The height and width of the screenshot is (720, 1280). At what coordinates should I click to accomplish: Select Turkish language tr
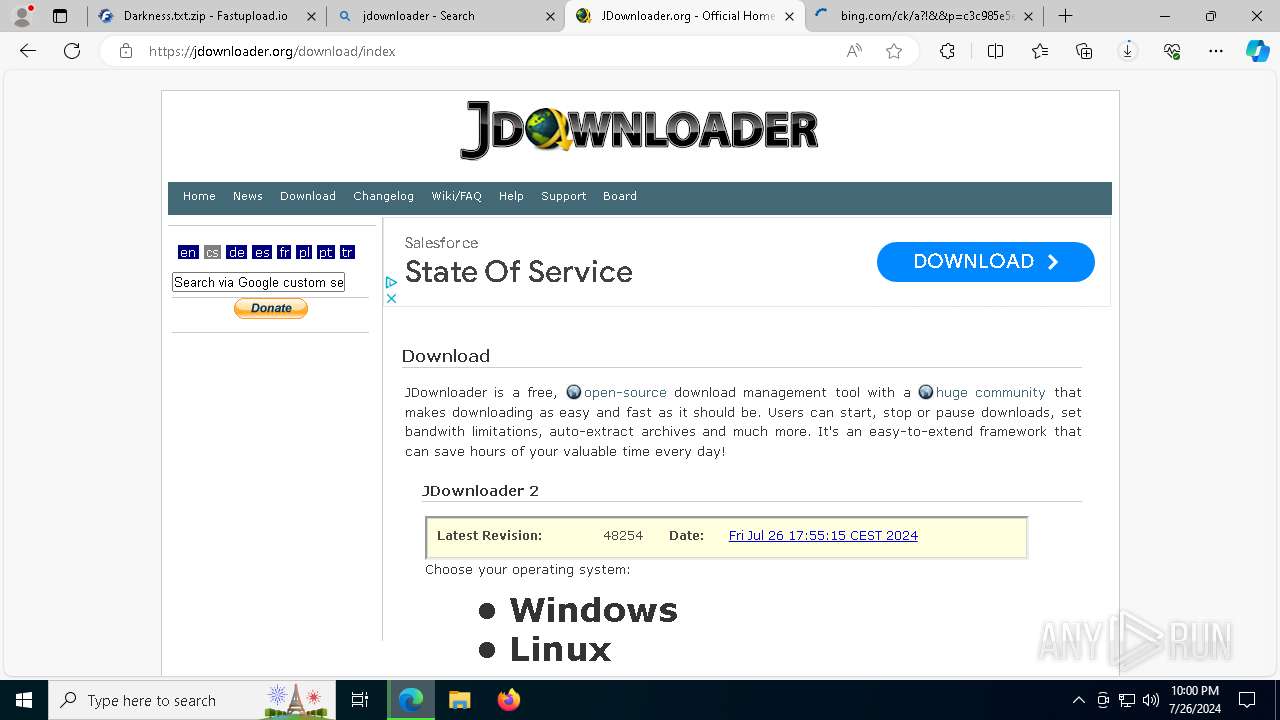[x=347, y=252]
